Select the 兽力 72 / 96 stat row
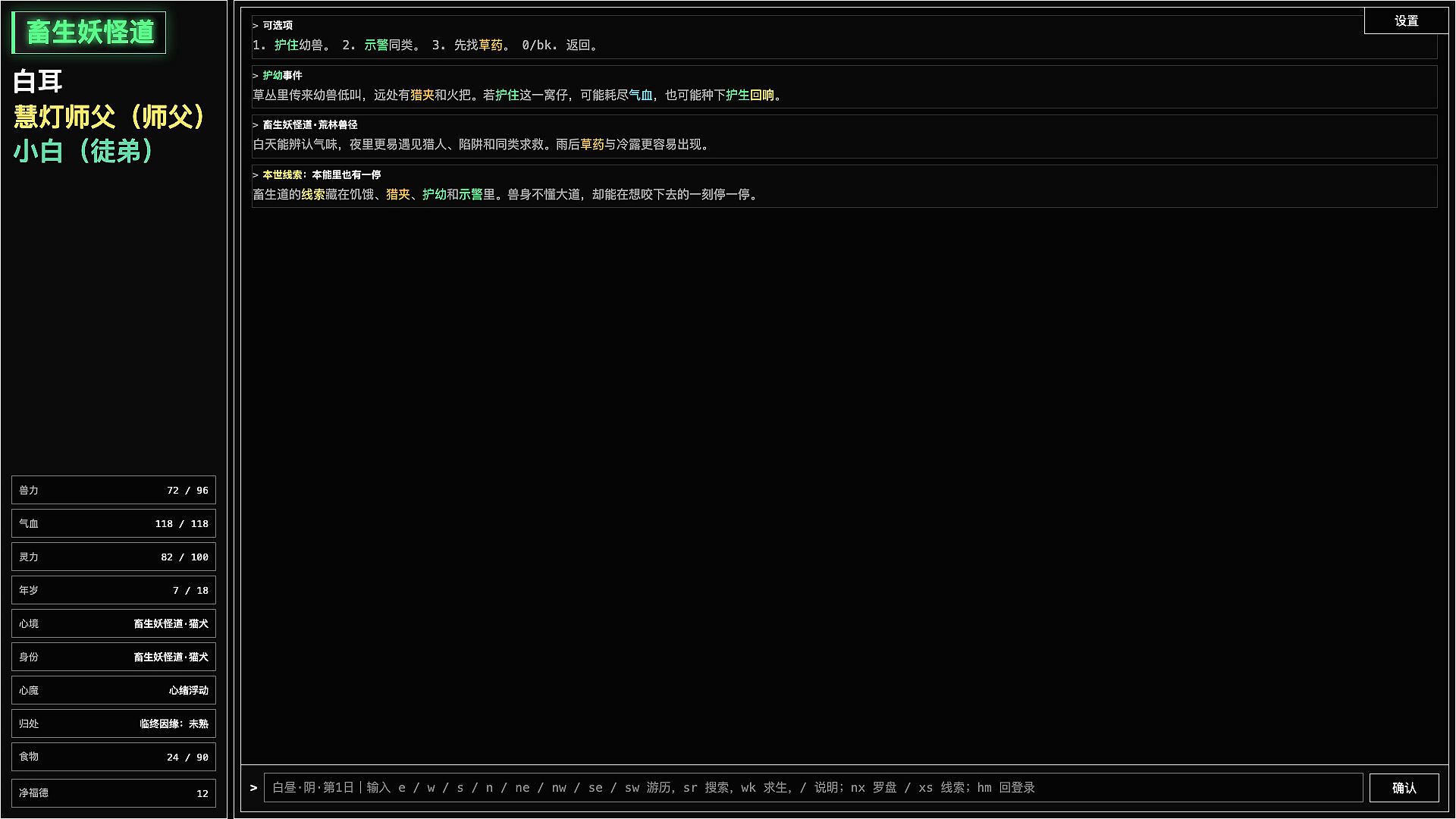 [114, 490]
